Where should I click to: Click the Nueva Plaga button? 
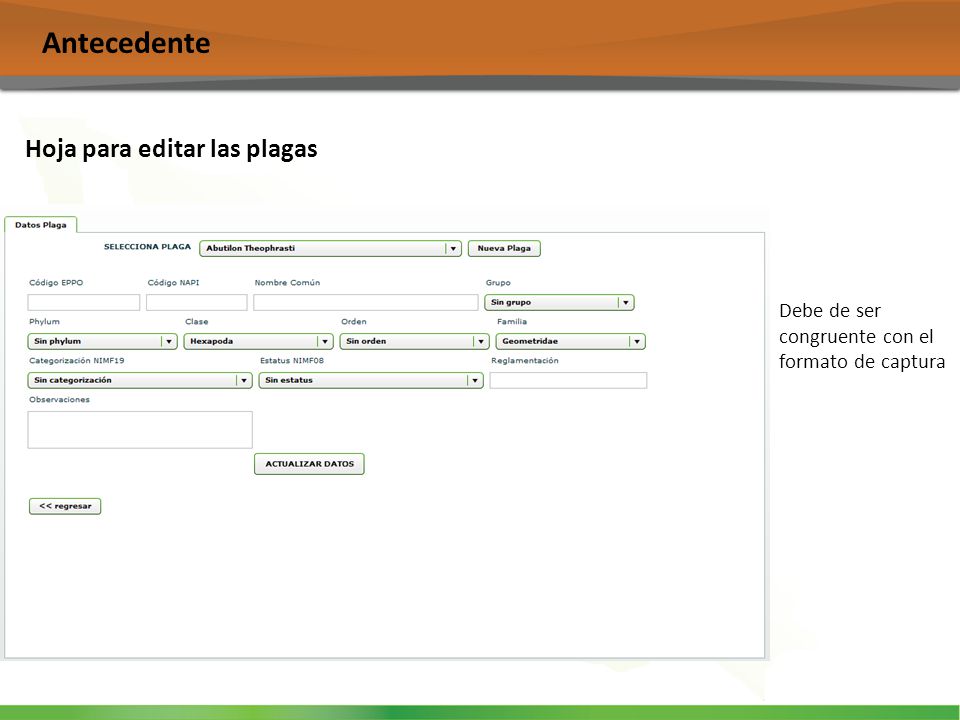click(x=504, y=248)
